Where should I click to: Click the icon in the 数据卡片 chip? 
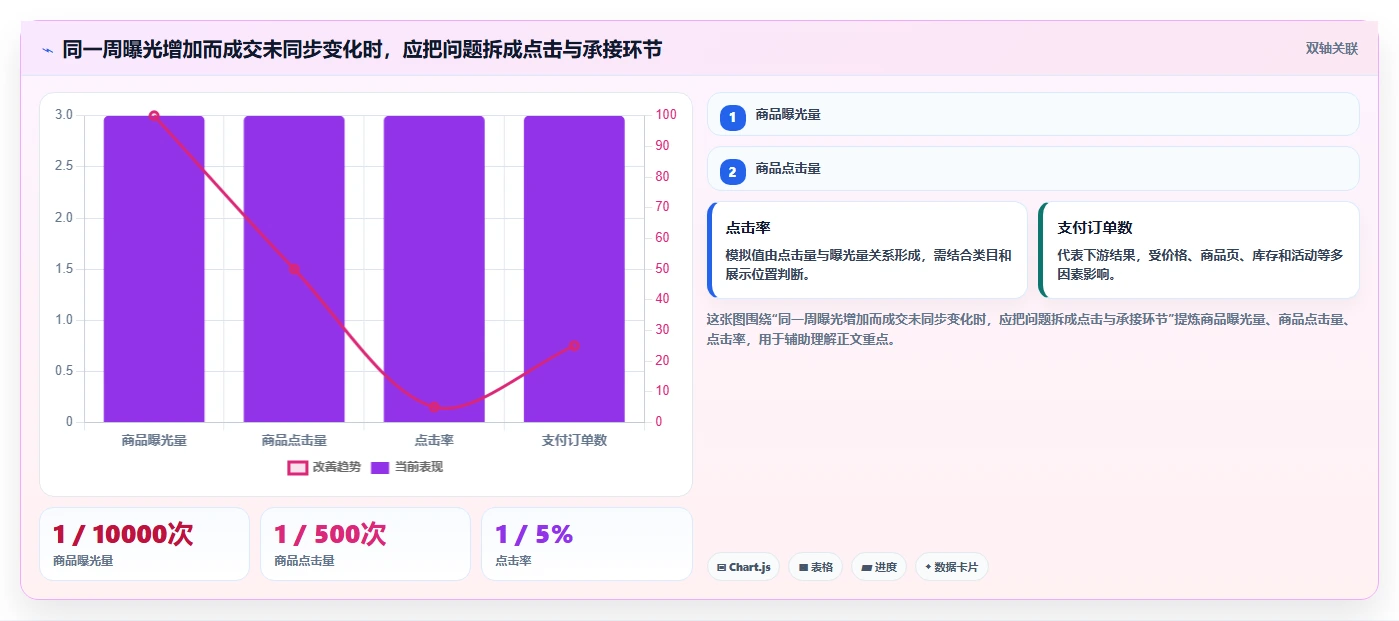click(x=928, y=568)
